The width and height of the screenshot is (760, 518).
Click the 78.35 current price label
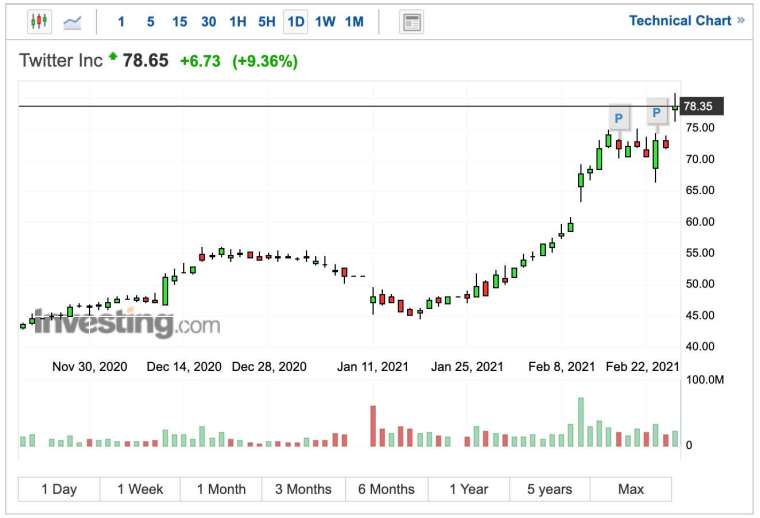(x=702, y=106)
